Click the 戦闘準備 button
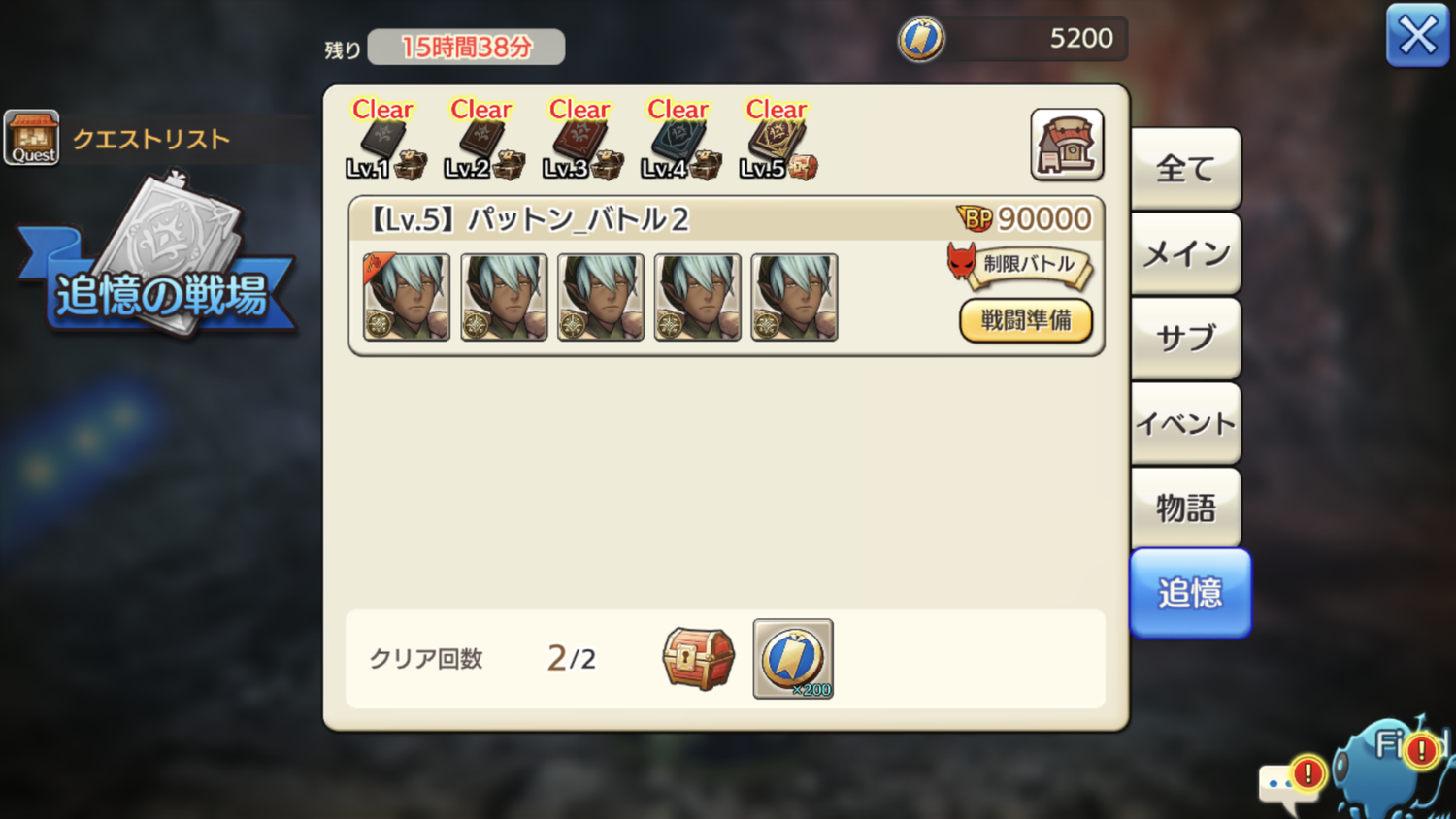This screenshot has width=1456, height=819. (1026, 320)
